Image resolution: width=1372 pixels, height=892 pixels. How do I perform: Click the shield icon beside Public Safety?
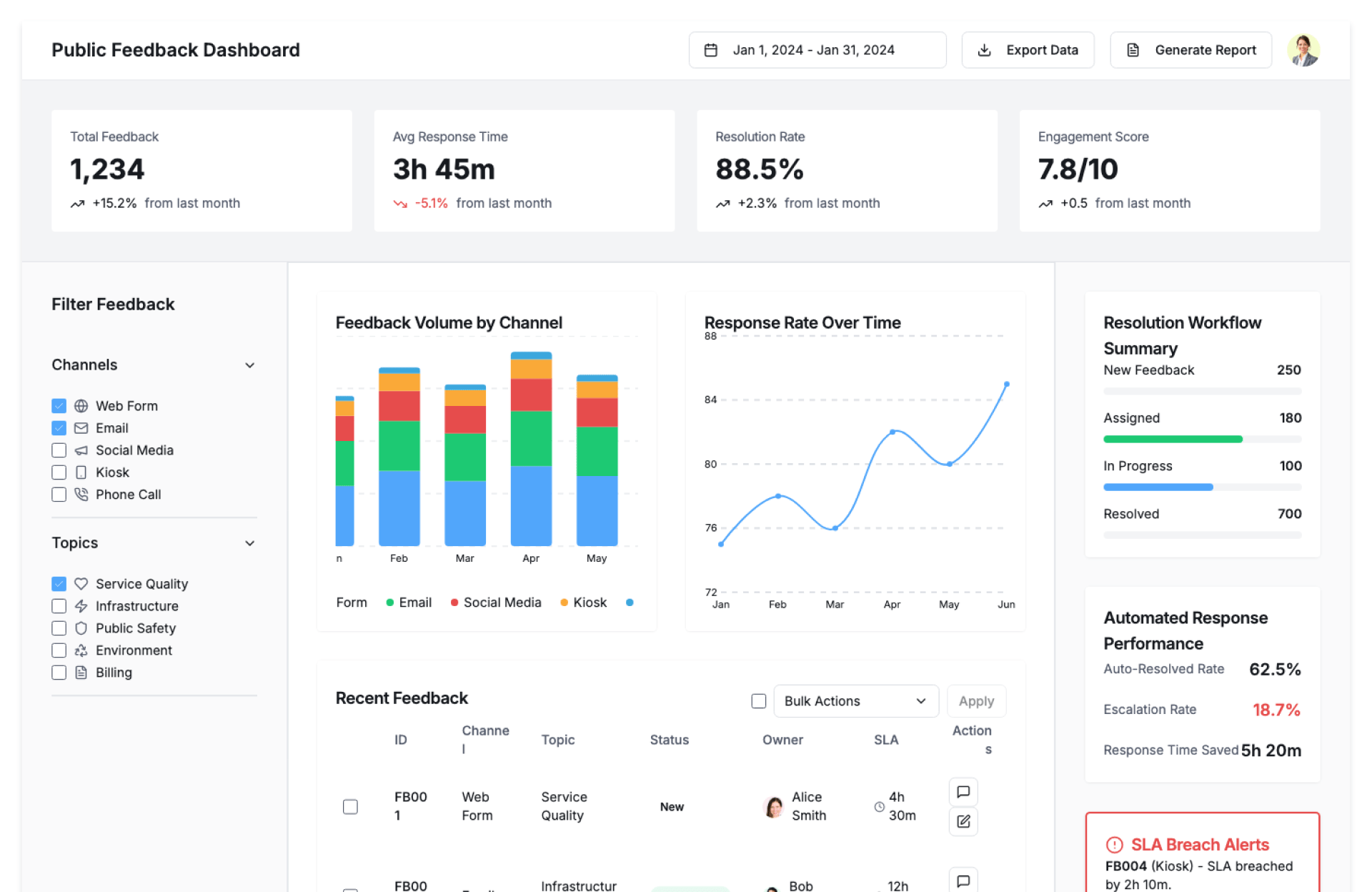point(81,628)
